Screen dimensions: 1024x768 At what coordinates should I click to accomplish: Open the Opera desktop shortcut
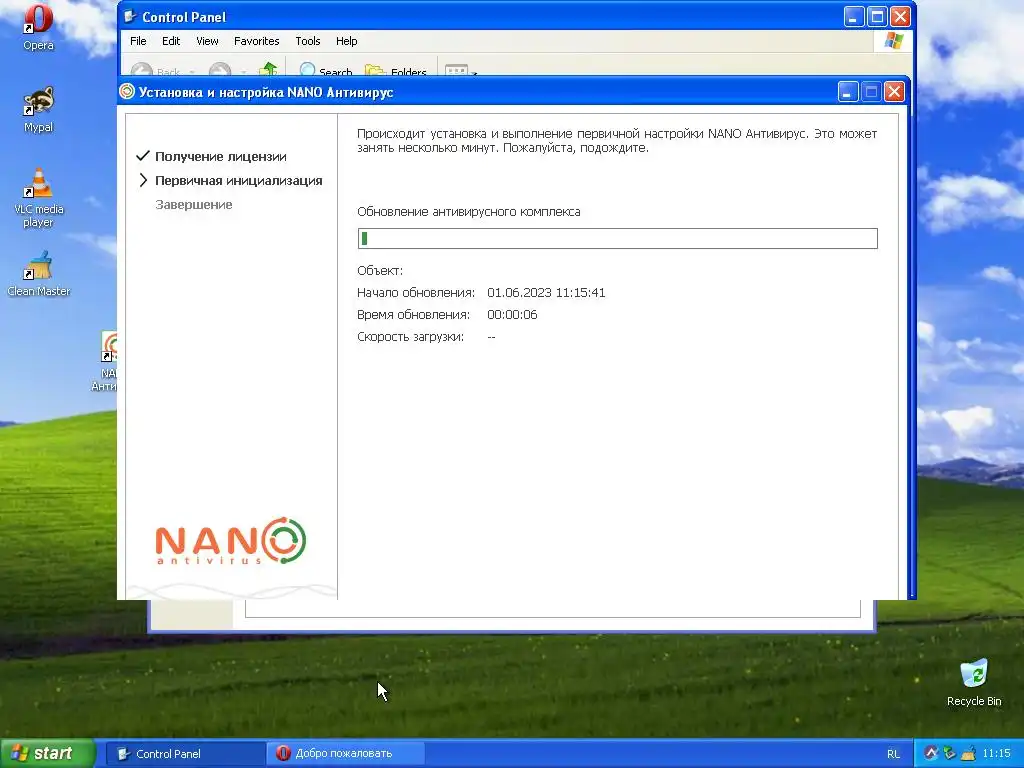pos(38,26)
